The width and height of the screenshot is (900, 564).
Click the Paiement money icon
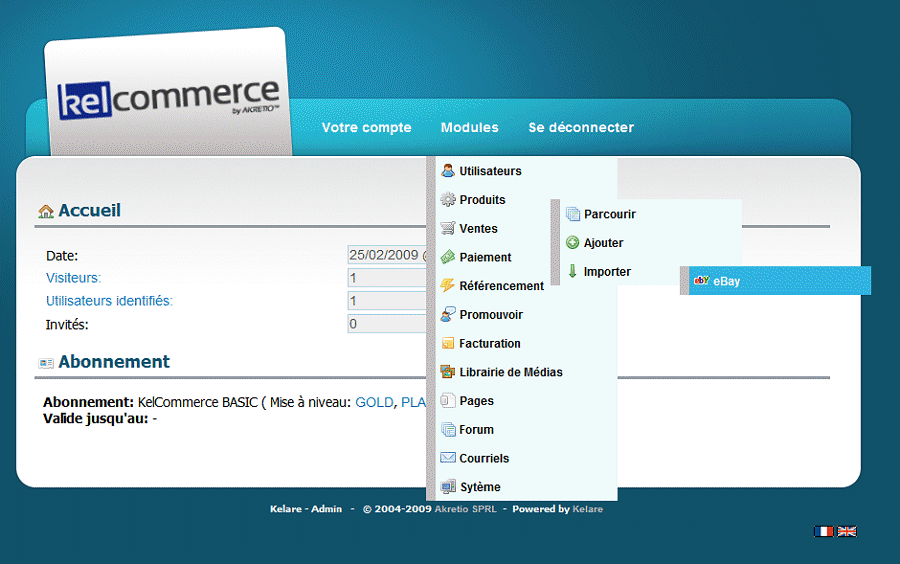(448, 257)
